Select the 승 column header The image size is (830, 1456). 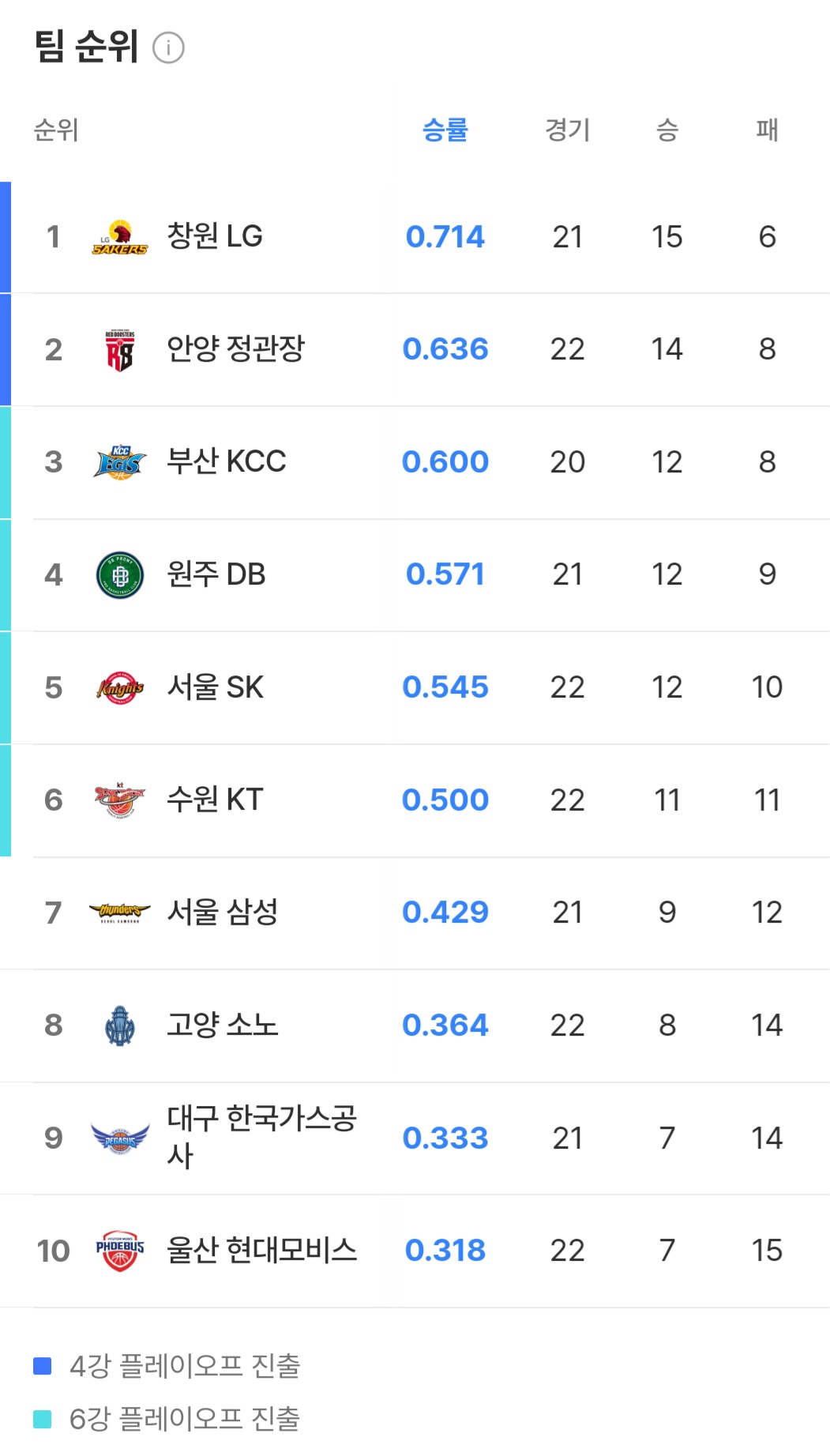(x=667, y=130)
